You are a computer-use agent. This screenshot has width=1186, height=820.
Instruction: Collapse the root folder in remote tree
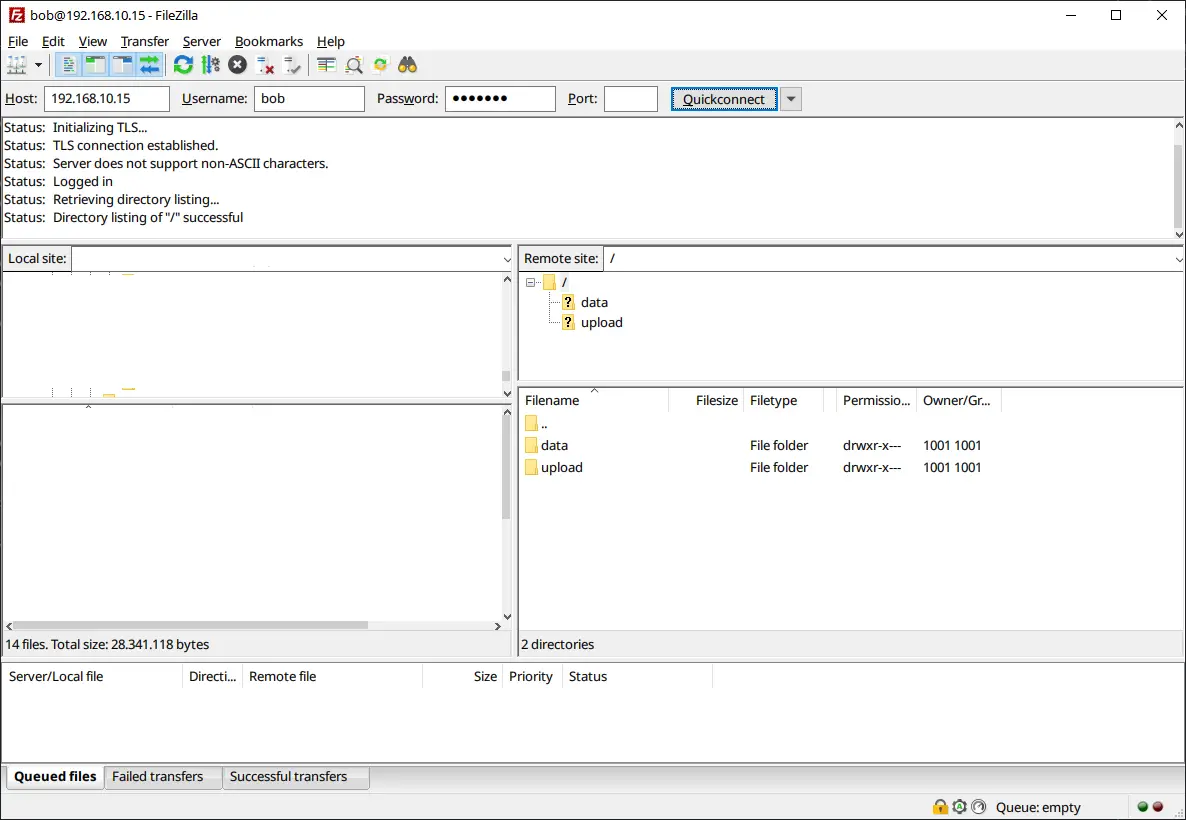[531, 283]
